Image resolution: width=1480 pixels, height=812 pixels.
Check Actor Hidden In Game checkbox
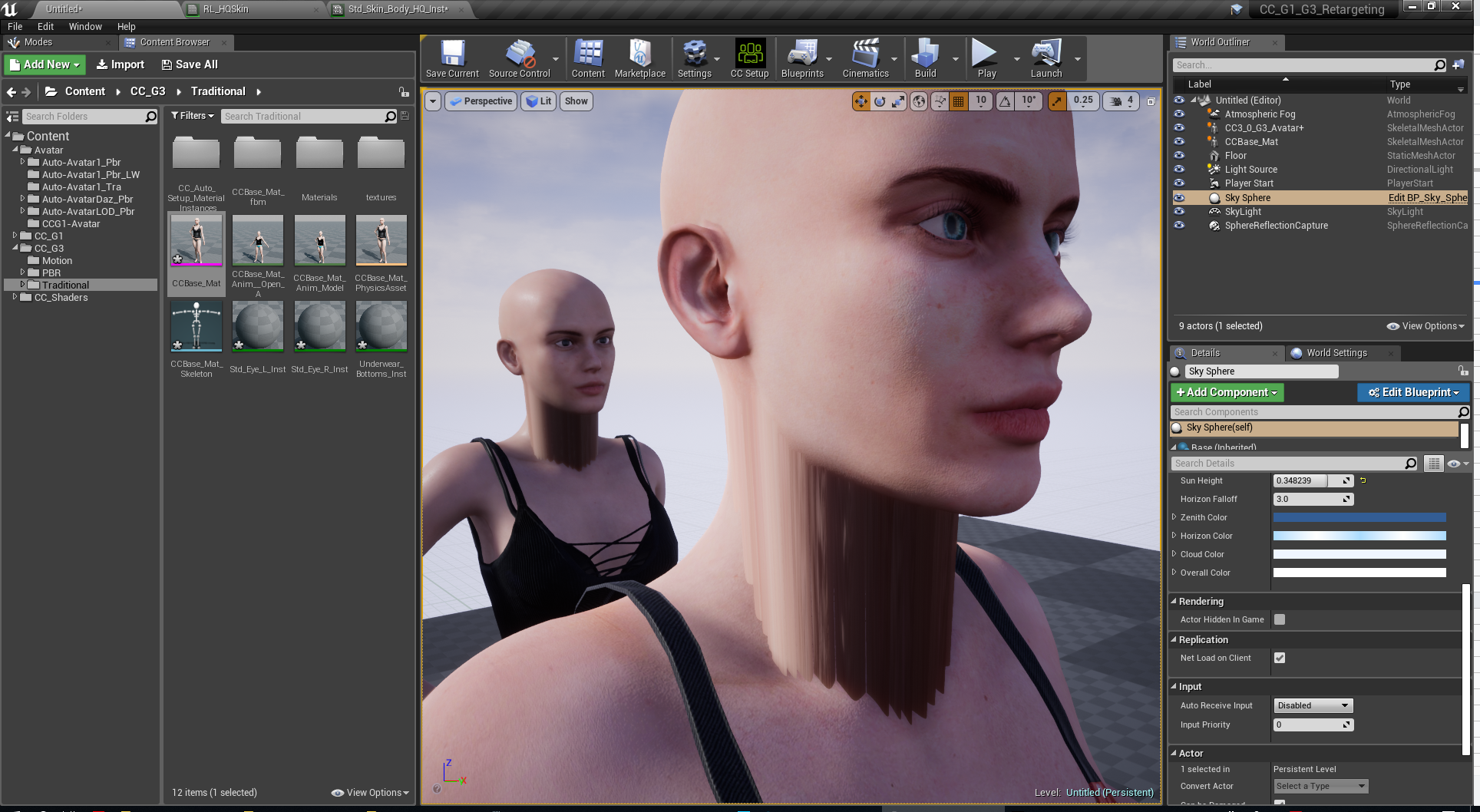click(x=1280, y=619)
